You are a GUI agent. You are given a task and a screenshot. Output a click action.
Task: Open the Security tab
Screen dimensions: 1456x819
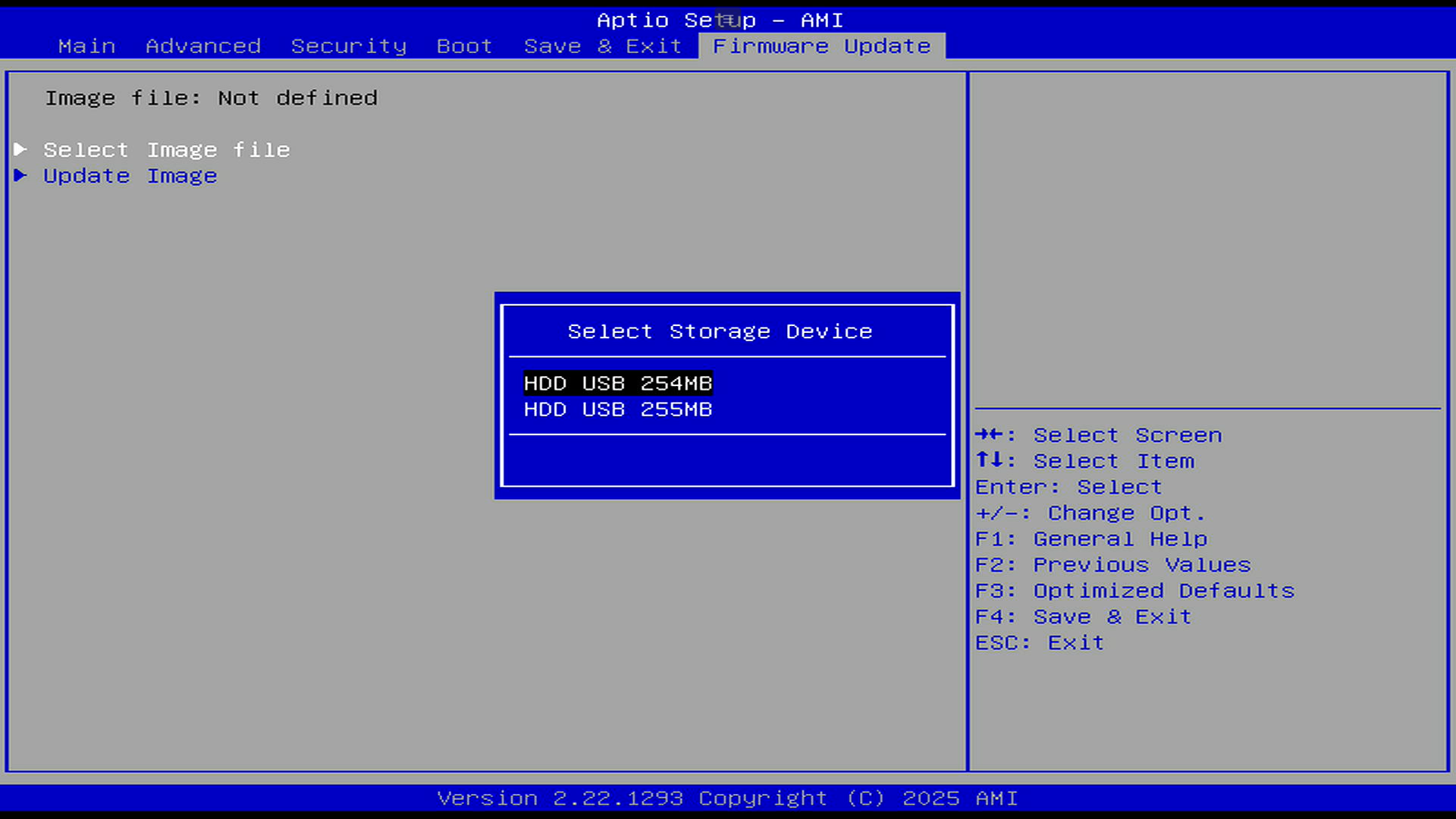[348, 46]
